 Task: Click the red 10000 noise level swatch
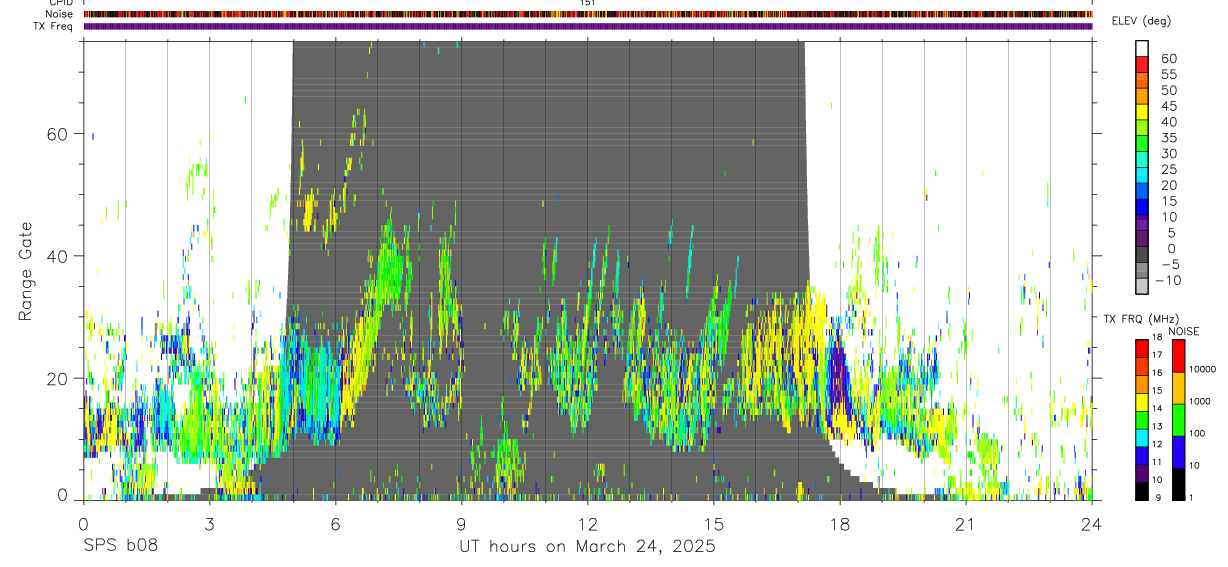[x=1179, y=356]
